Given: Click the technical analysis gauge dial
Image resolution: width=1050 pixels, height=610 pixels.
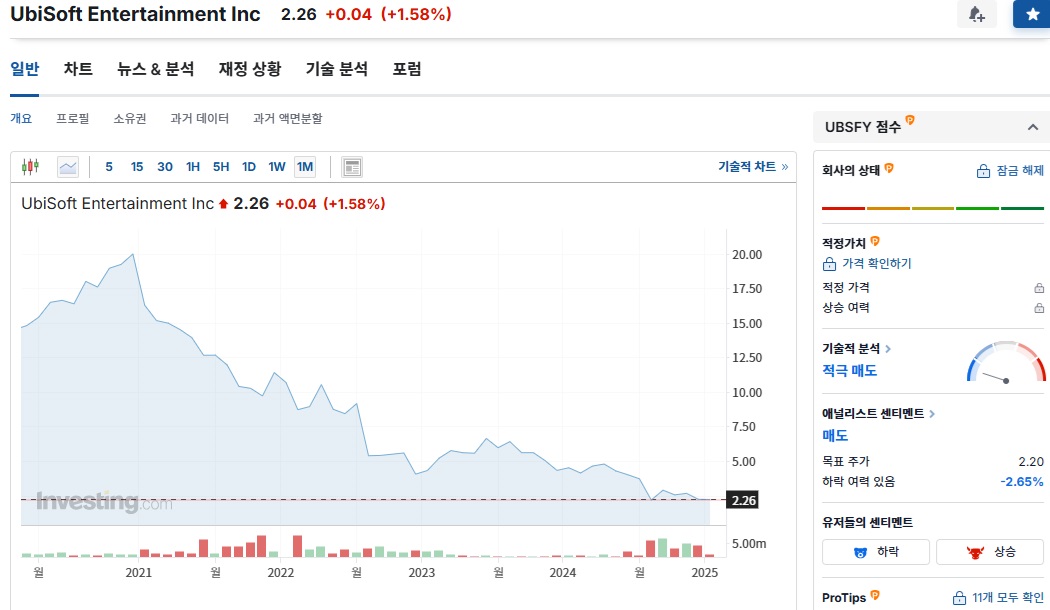Looking at the screenshot, I should 1005,365.
